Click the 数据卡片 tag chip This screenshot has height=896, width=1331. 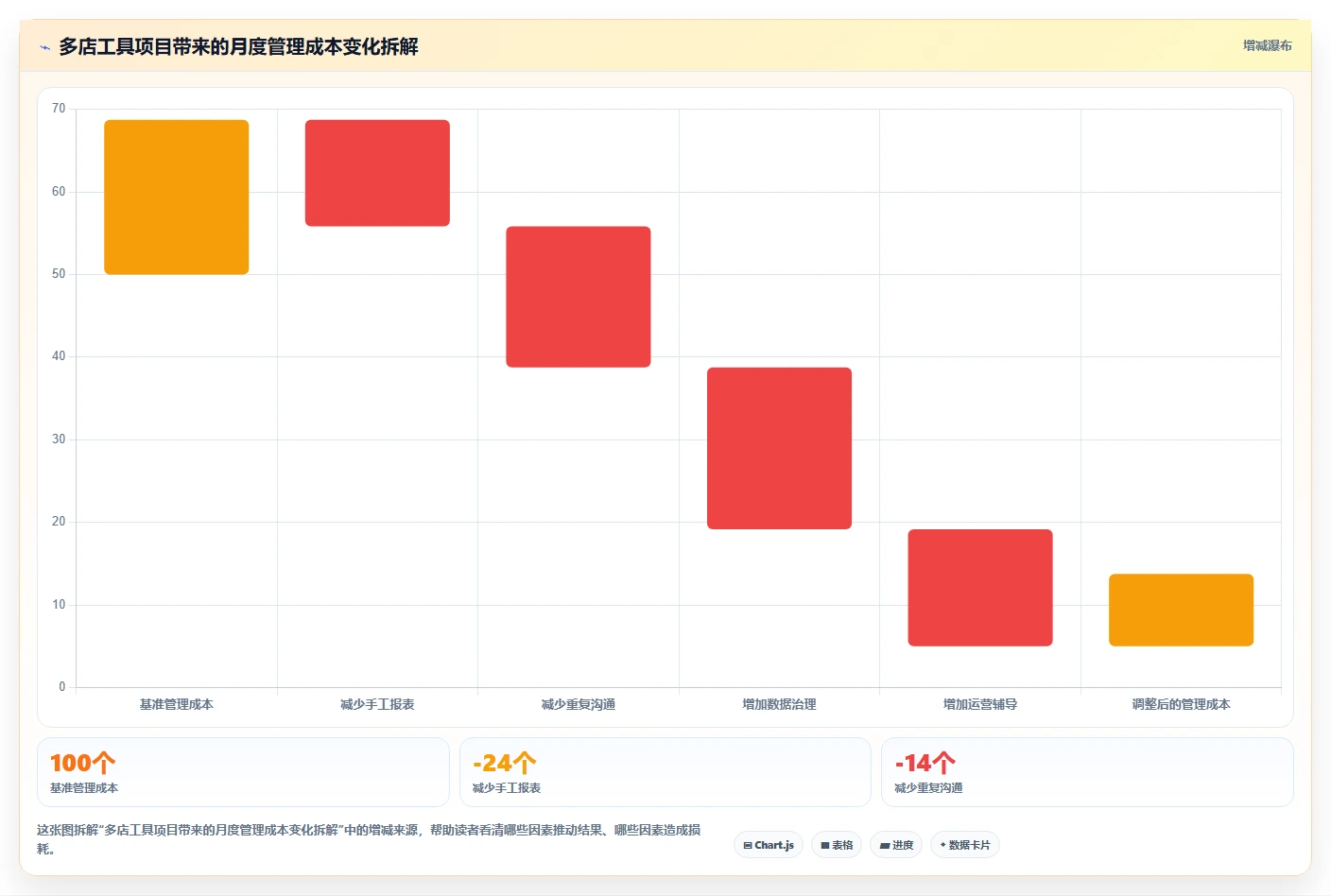tap(965, 845)
